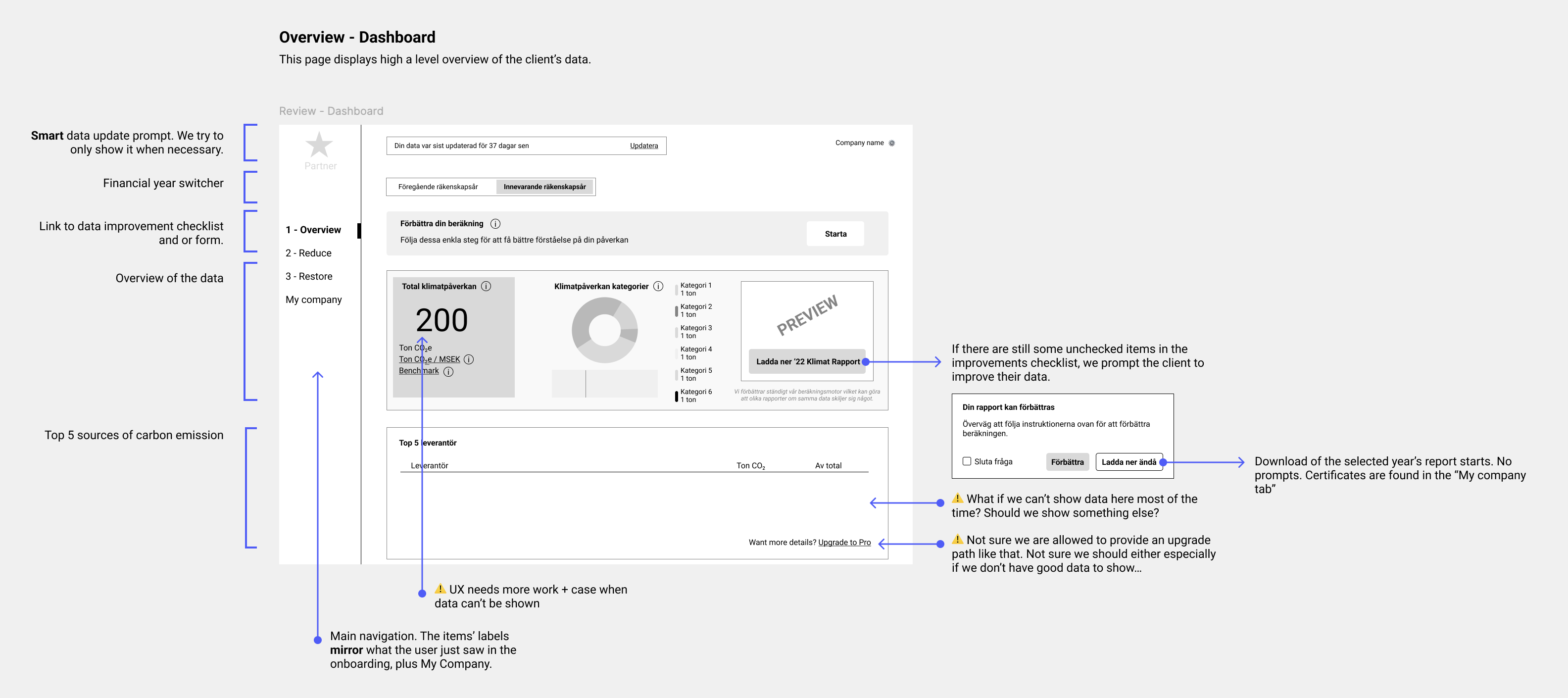Click info icon beside Ton CO2e / MSEK

469,359
